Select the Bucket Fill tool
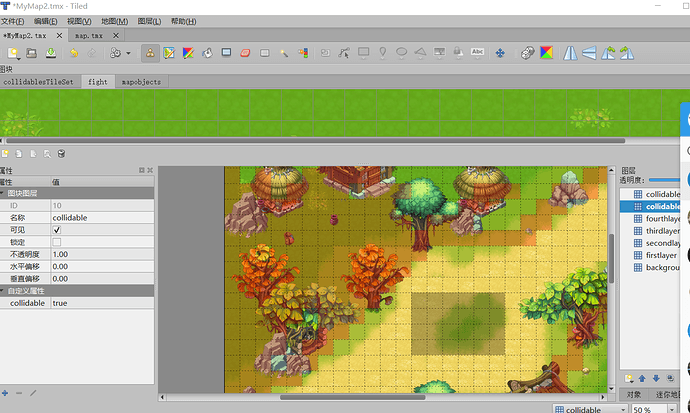Screen dimensions: 690x413 tap(207, 53)
